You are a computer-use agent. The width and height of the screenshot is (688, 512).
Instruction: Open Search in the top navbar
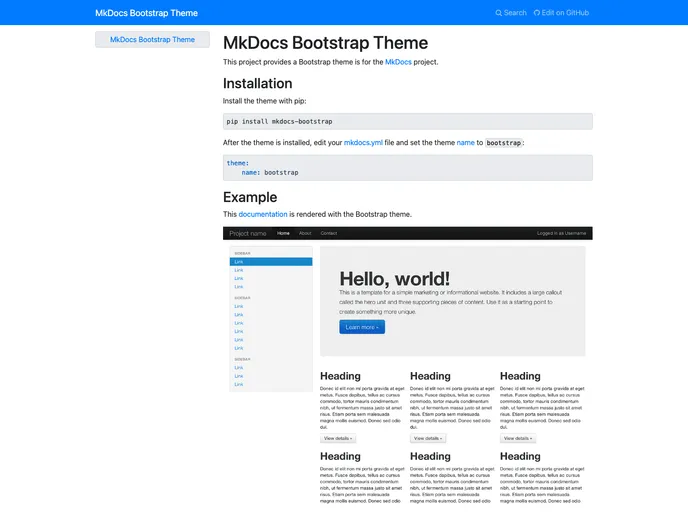pyautogui.click(x=511, y=13)
